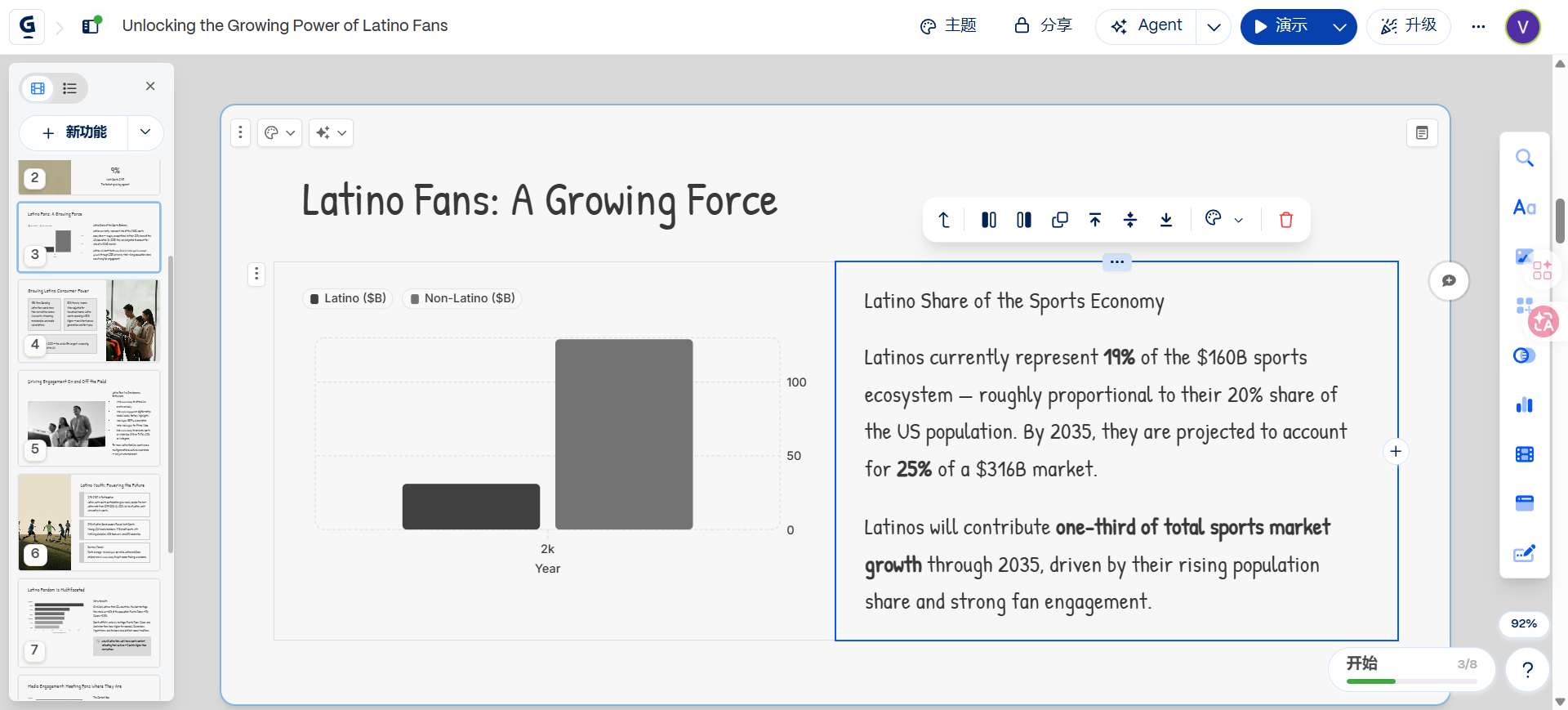This screenshot has width=1568, height=710.
Task: Duplicate the selected block
Action: (1060, 220)
